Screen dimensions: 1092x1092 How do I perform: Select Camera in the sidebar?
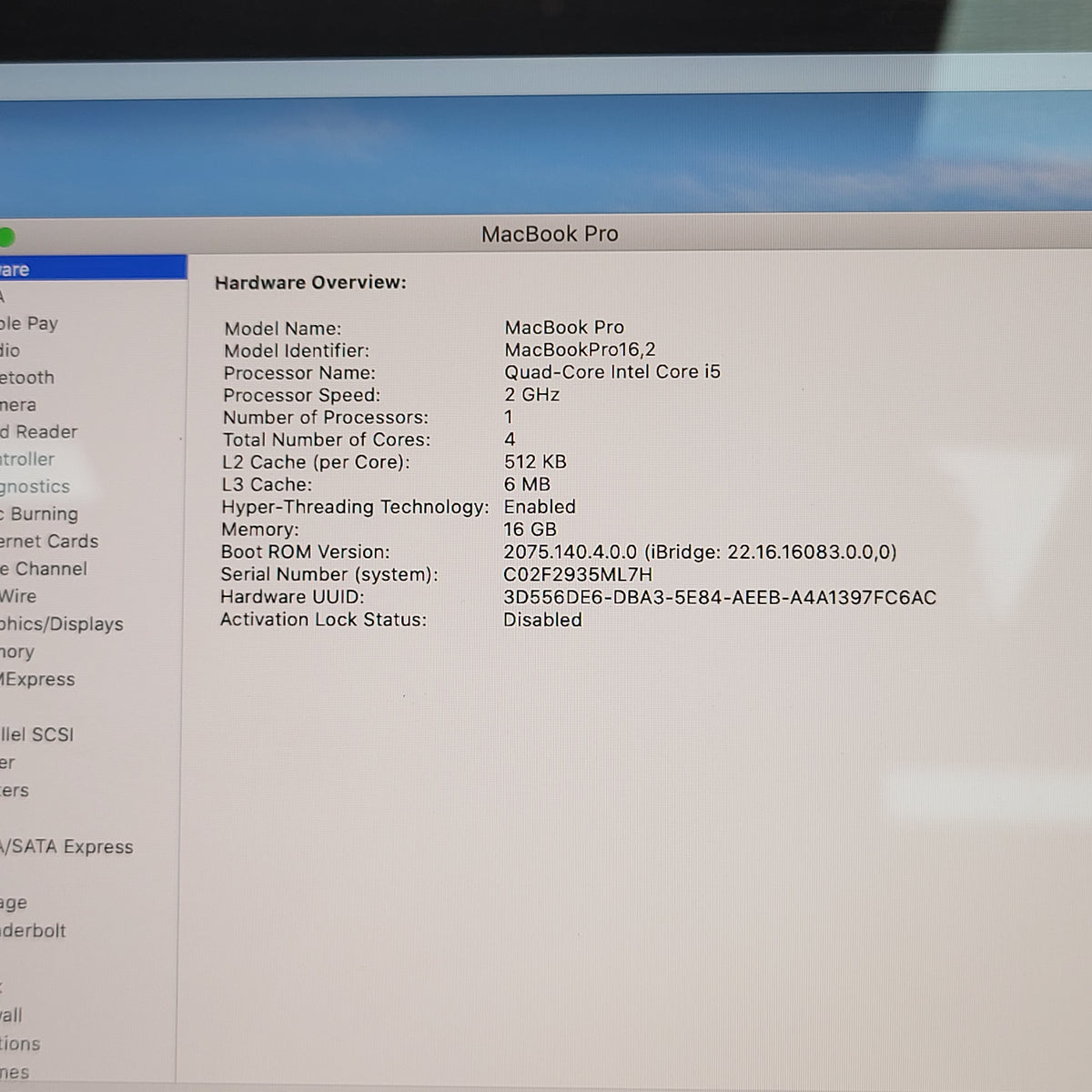click(18, 405)
